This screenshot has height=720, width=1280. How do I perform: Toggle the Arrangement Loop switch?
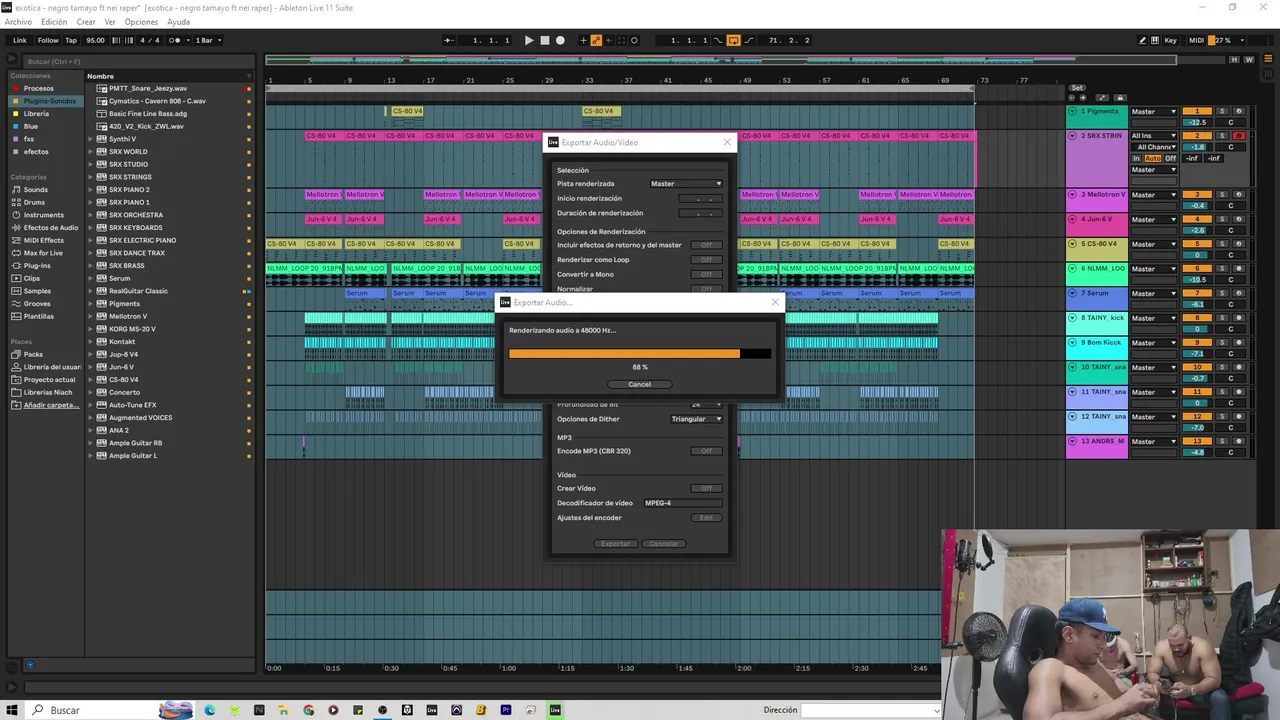(733, 40)
